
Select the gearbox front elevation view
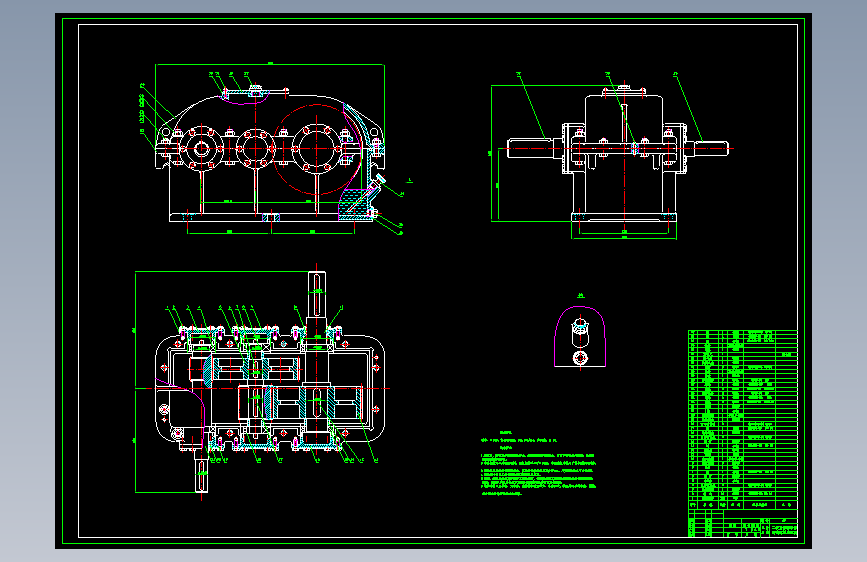click(x=271, y=152)
